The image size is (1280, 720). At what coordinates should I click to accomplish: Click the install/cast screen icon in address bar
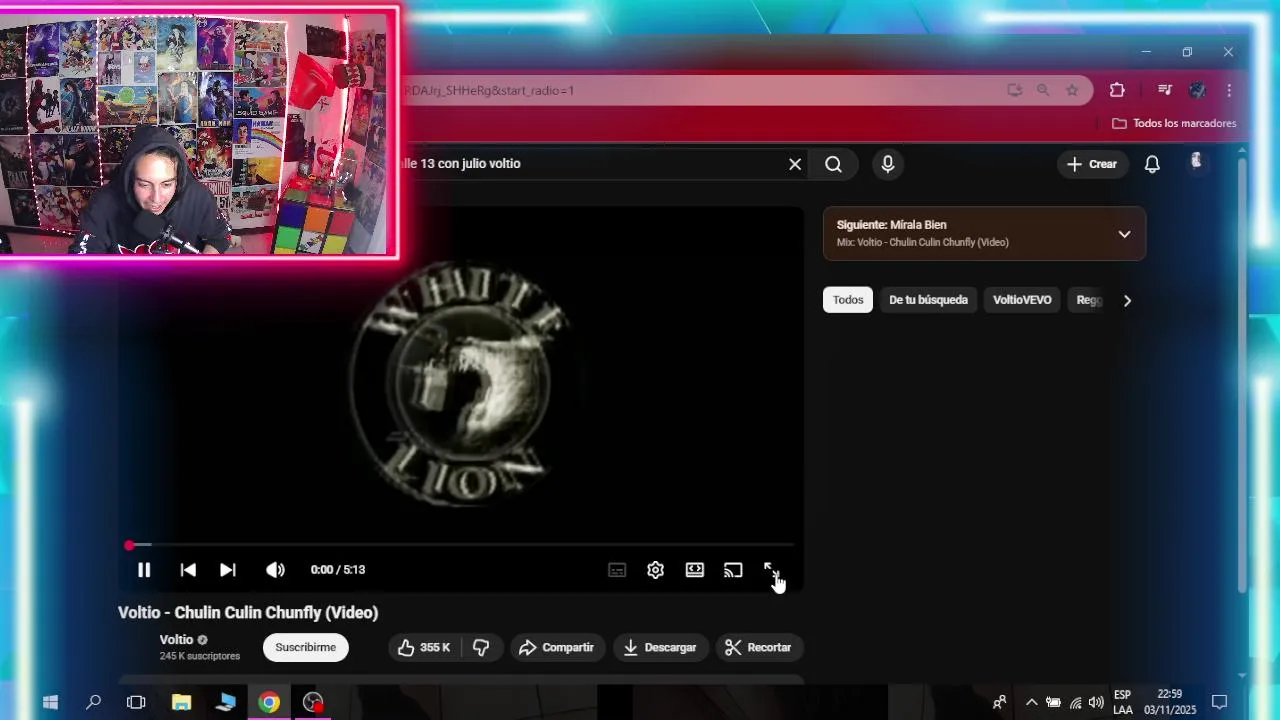[x=1015, y=90]
